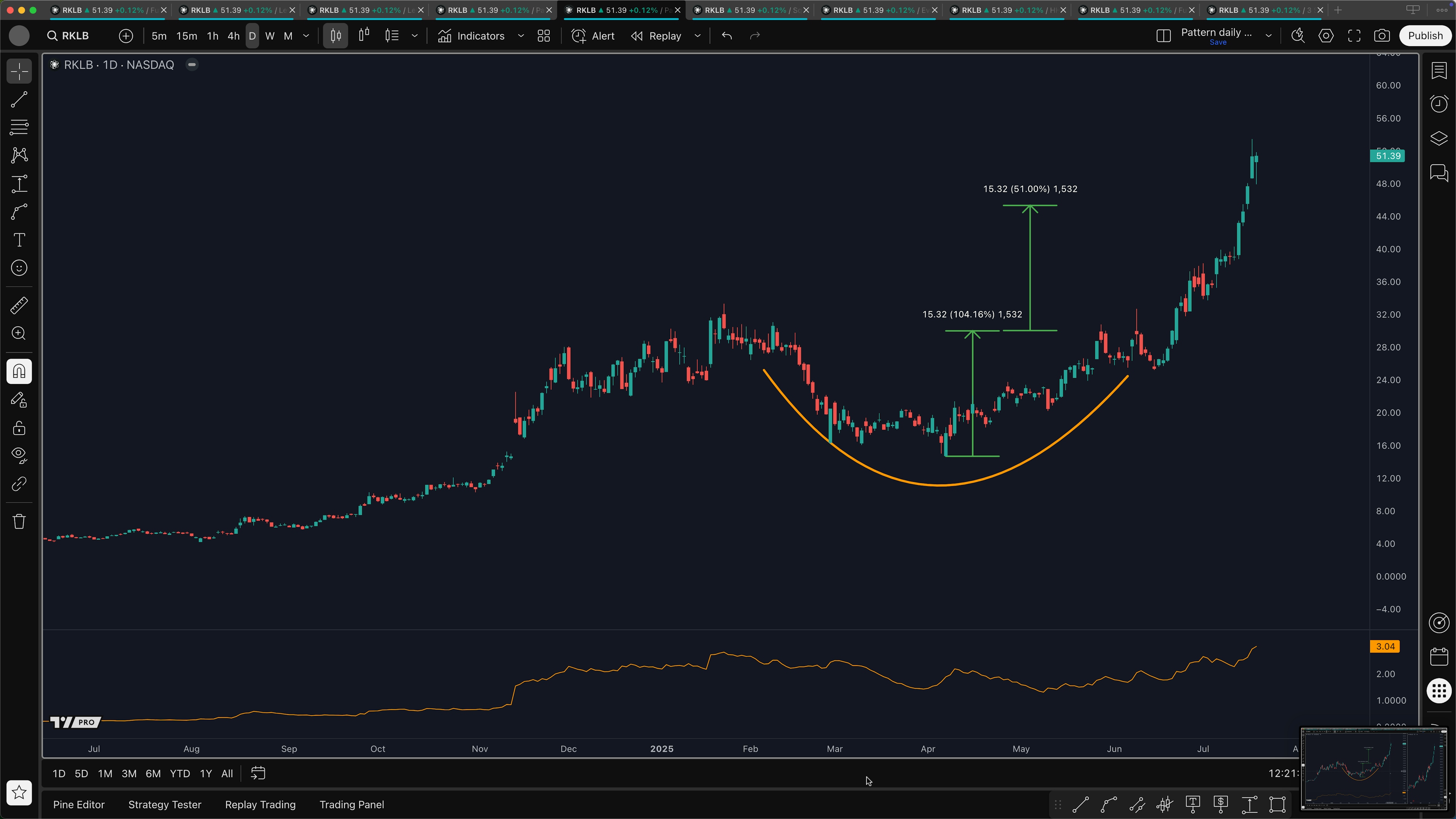Create an Alert
The height and width of the screenshot is (819, 1456).
pyautogui.click(x=593, y=36)
